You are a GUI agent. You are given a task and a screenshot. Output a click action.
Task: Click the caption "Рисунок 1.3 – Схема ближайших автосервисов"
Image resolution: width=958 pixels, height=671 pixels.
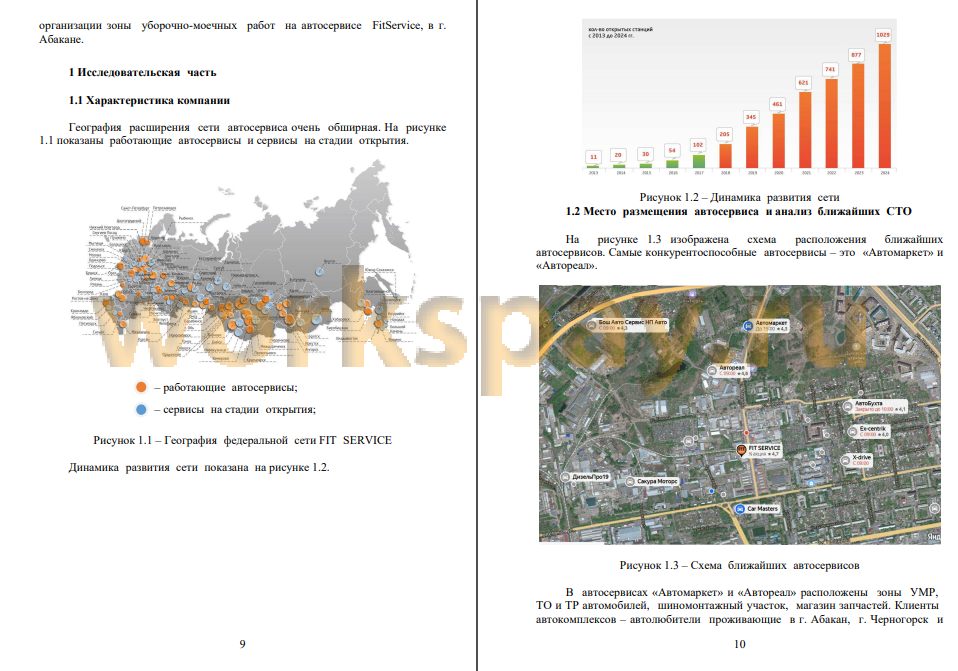coord(739,565)
